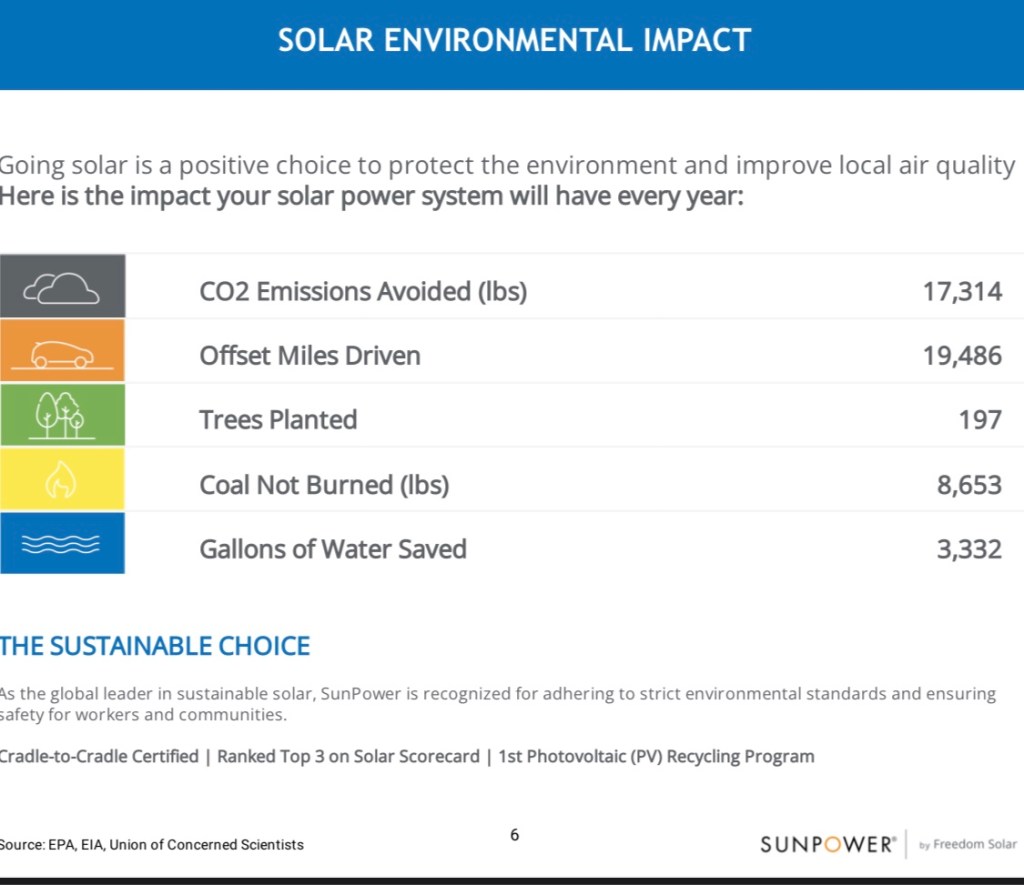The image size is (1024, 885).
Task: Click the page number 6
Action: click(x=514, y=834)
